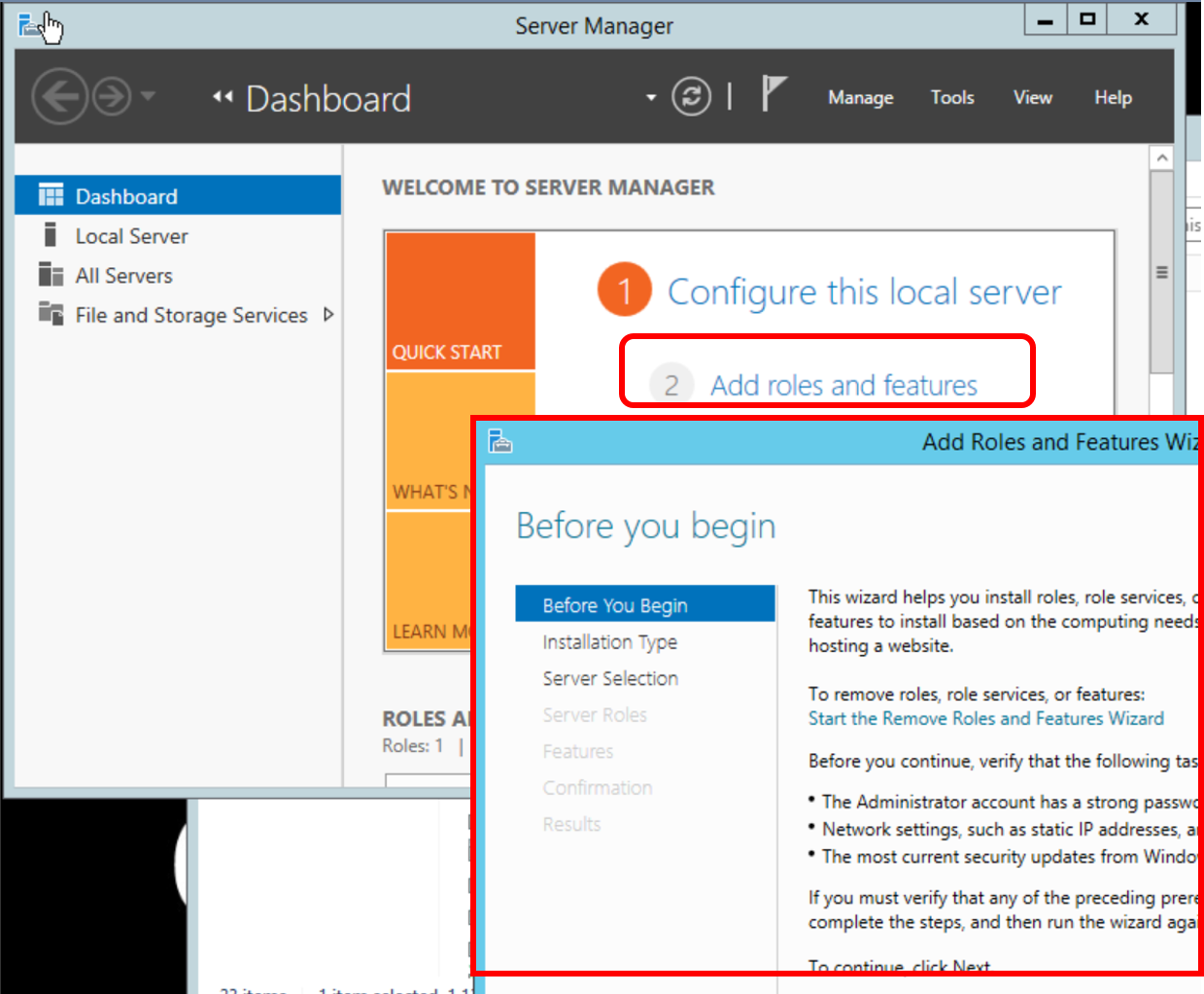This screenshot has height=994, width=1204.
Task: Click the scroll up arrow in Server Manager
Action: 1161,158
